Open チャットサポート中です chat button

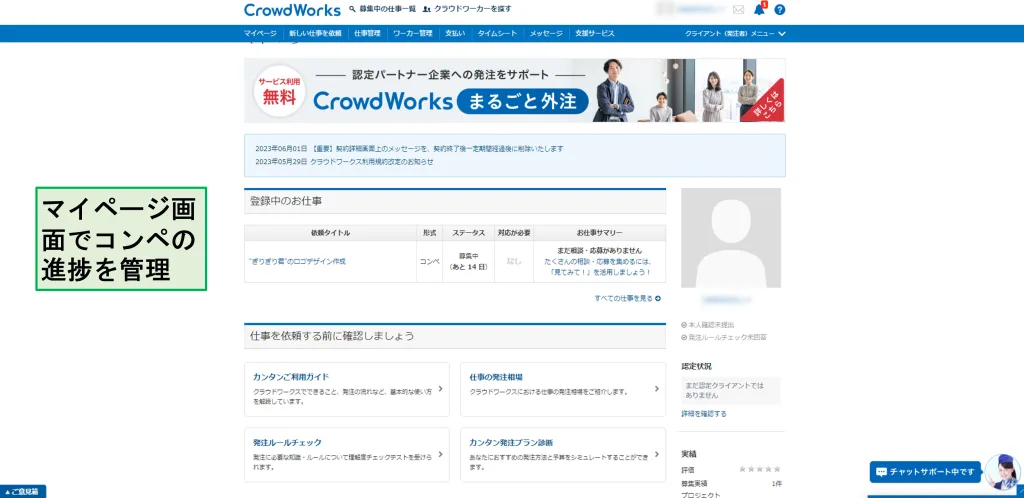point(925,472)
